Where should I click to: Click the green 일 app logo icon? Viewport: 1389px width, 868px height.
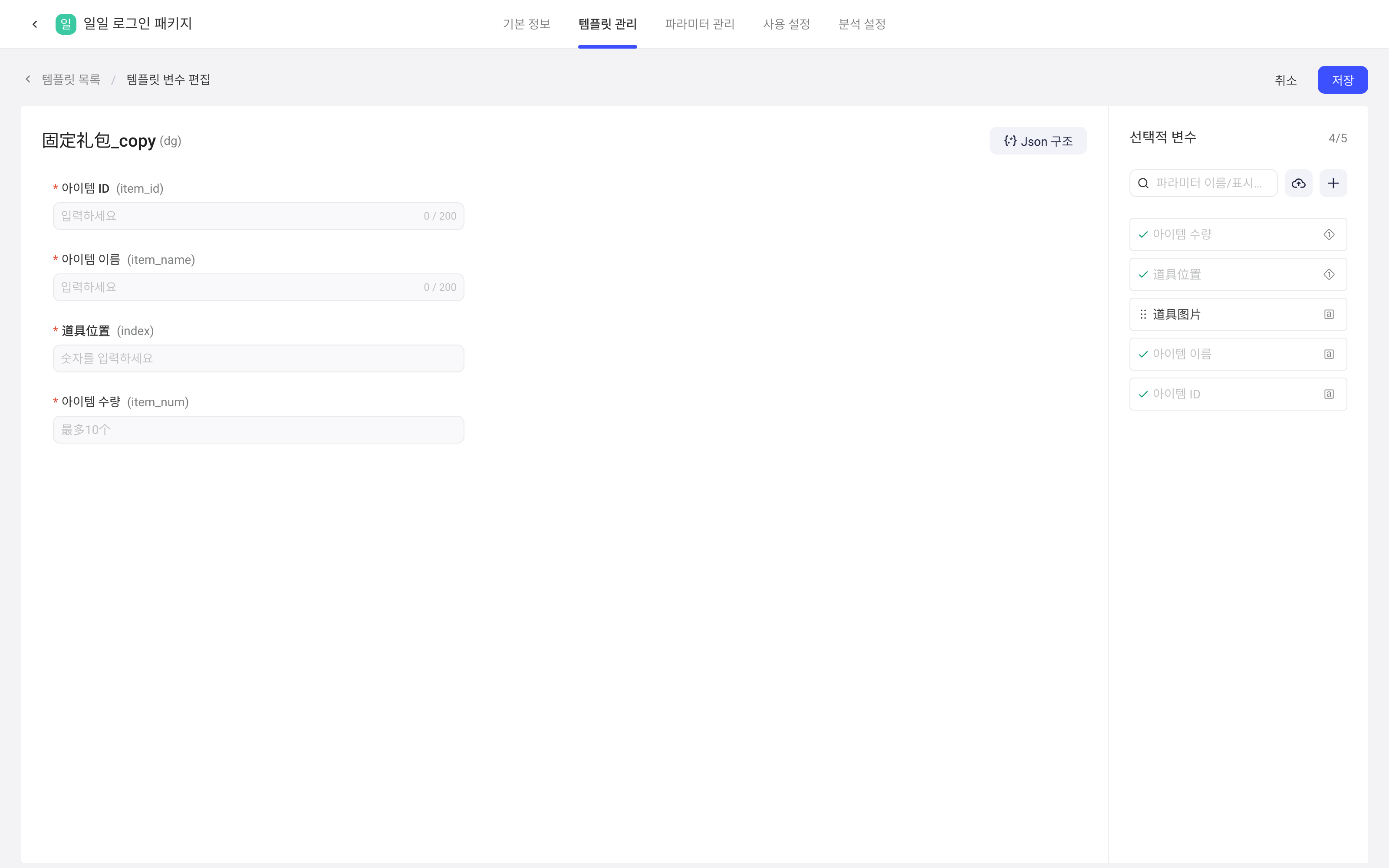(x=66, y=24)
